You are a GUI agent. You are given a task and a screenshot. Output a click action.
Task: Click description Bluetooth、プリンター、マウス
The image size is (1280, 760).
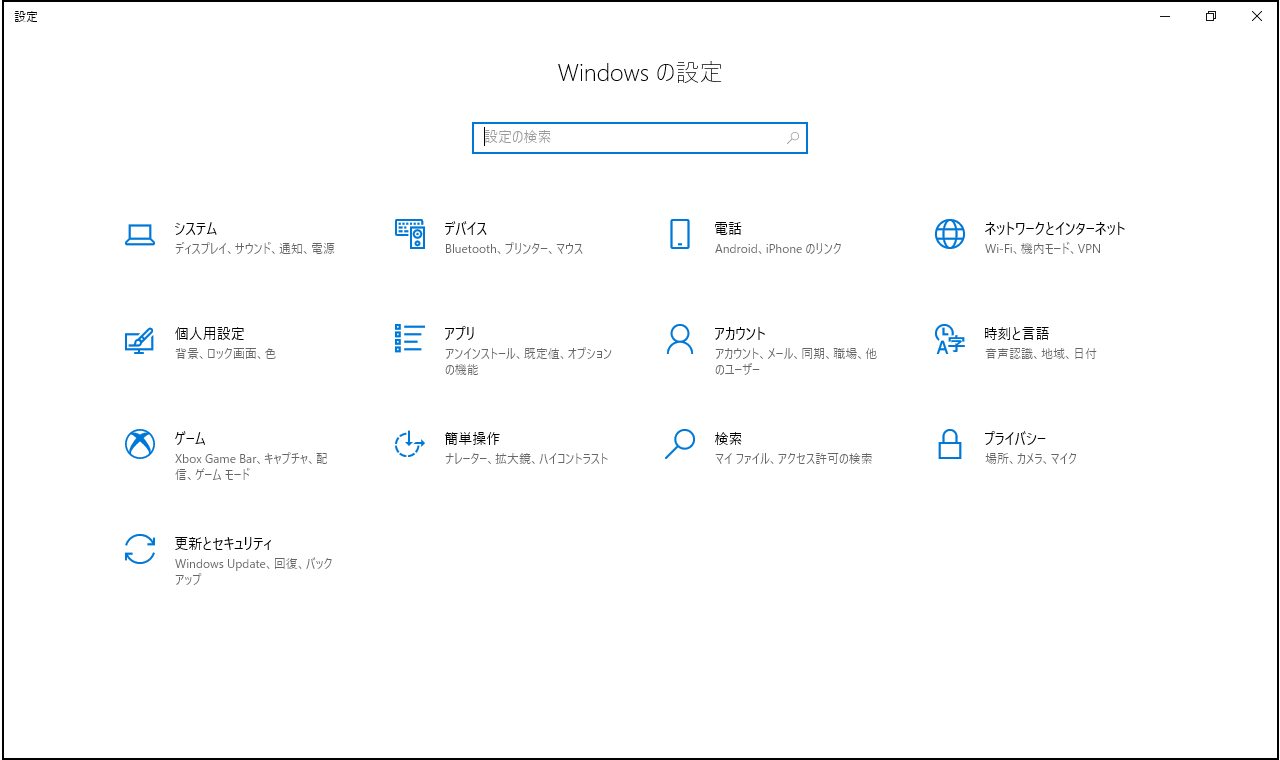(x=514, y=249)
